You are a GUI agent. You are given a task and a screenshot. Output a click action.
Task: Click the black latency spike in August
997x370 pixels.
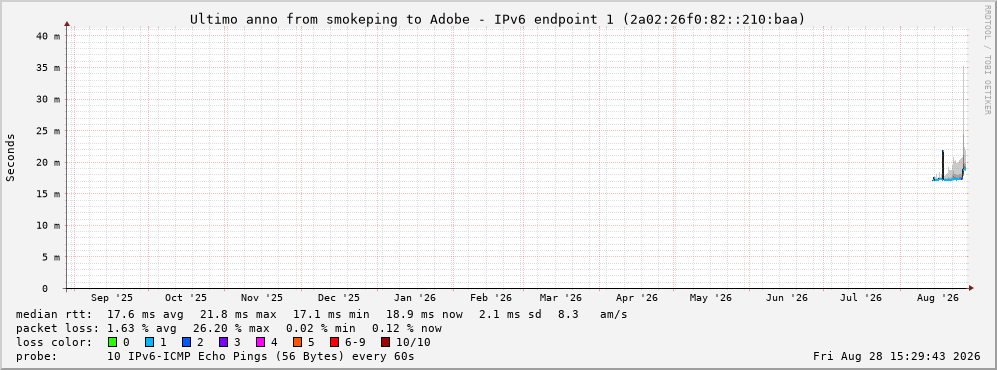(943, 164)
